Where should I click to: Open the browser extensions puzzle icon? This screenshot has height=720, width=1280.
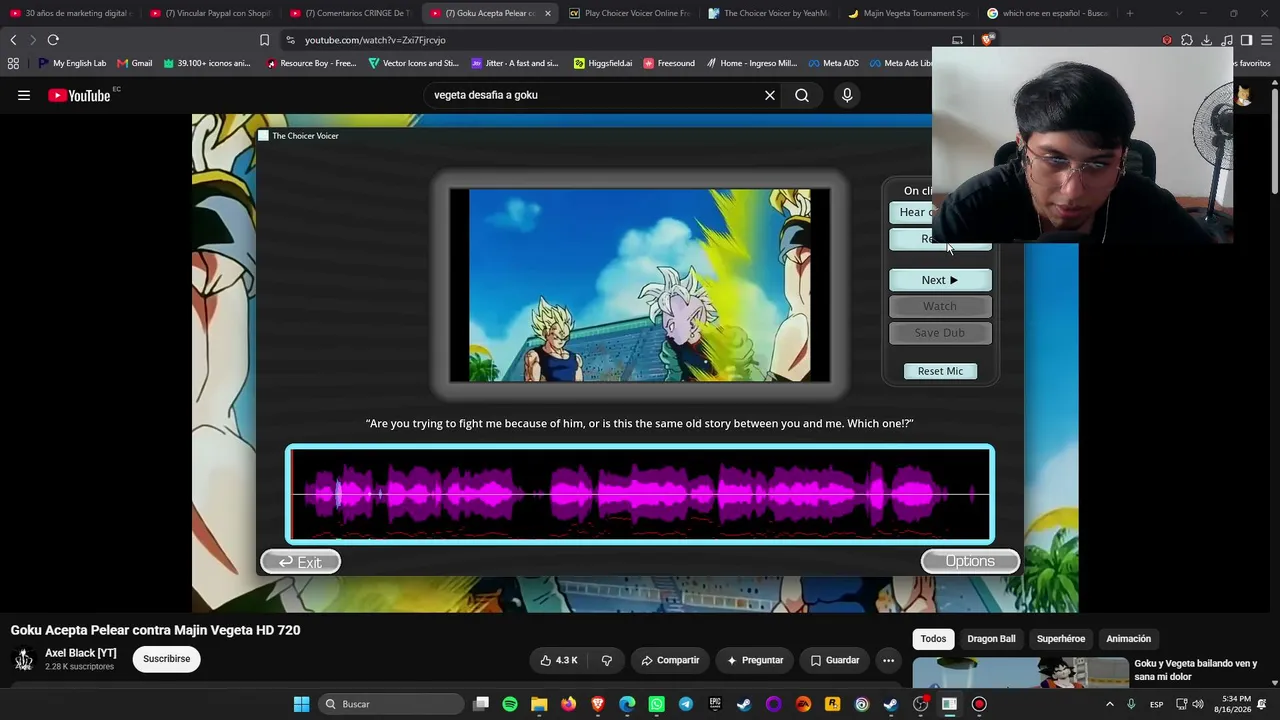tap(1187, 40)
